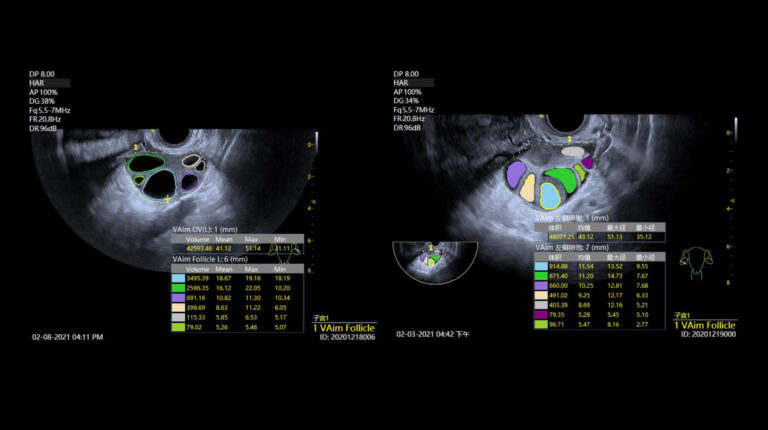Click the purple filled follicle in the 02-03-2021 scan
The image size is (768, 430).
tap(516, 174)
